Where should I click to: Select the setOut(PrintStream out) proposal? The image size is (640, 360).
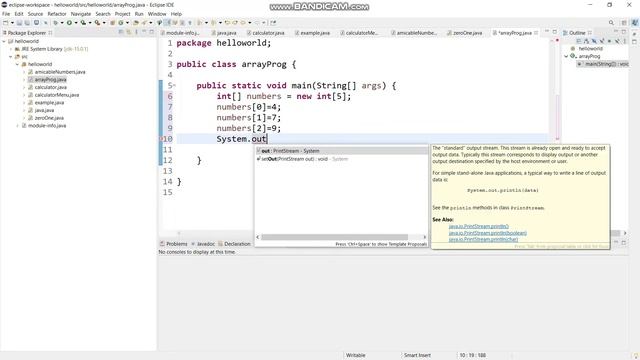pos(341,159)
